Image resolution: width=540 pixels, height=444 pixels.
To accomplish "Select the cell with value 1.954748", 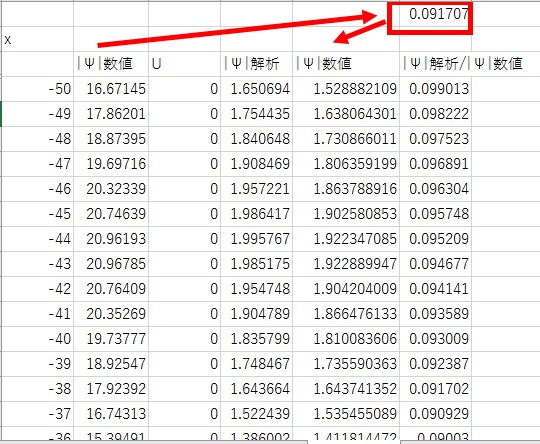I will pyautogui.click(x=257, y=289).
